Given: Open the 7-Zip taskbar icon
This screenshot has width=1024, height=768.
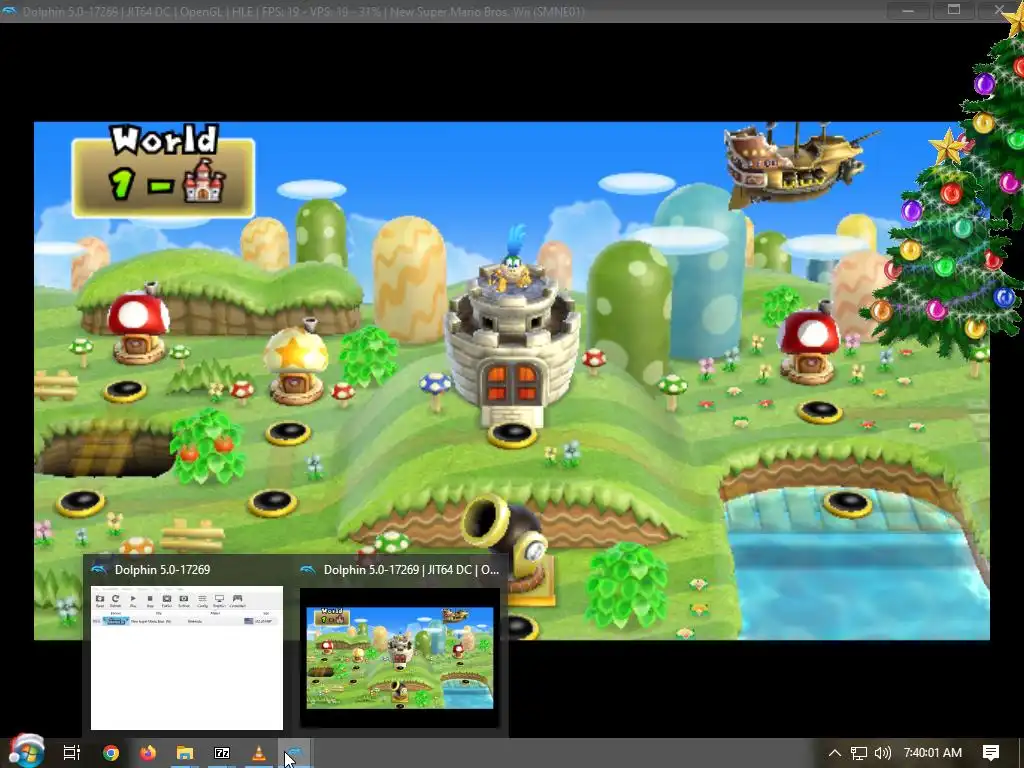Looking at the screenshot, I should [222, 753].
